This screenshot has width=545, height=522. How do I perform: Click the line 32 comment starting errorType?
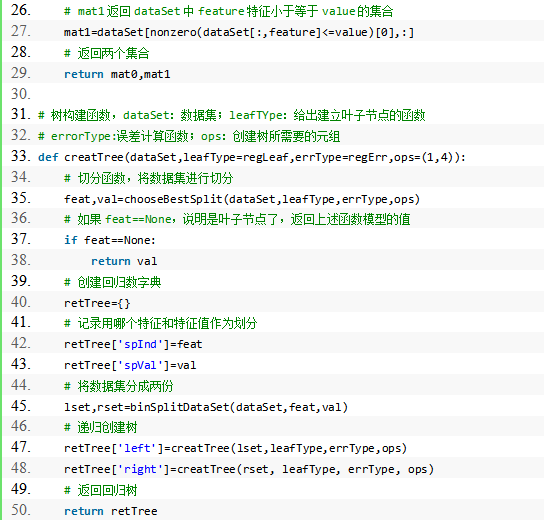coord(189,136)
